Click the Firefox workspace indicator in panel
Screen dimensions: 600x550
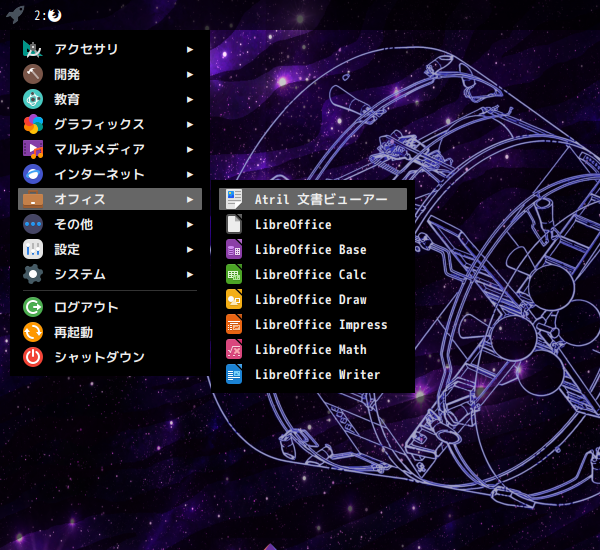coord(48,15)
